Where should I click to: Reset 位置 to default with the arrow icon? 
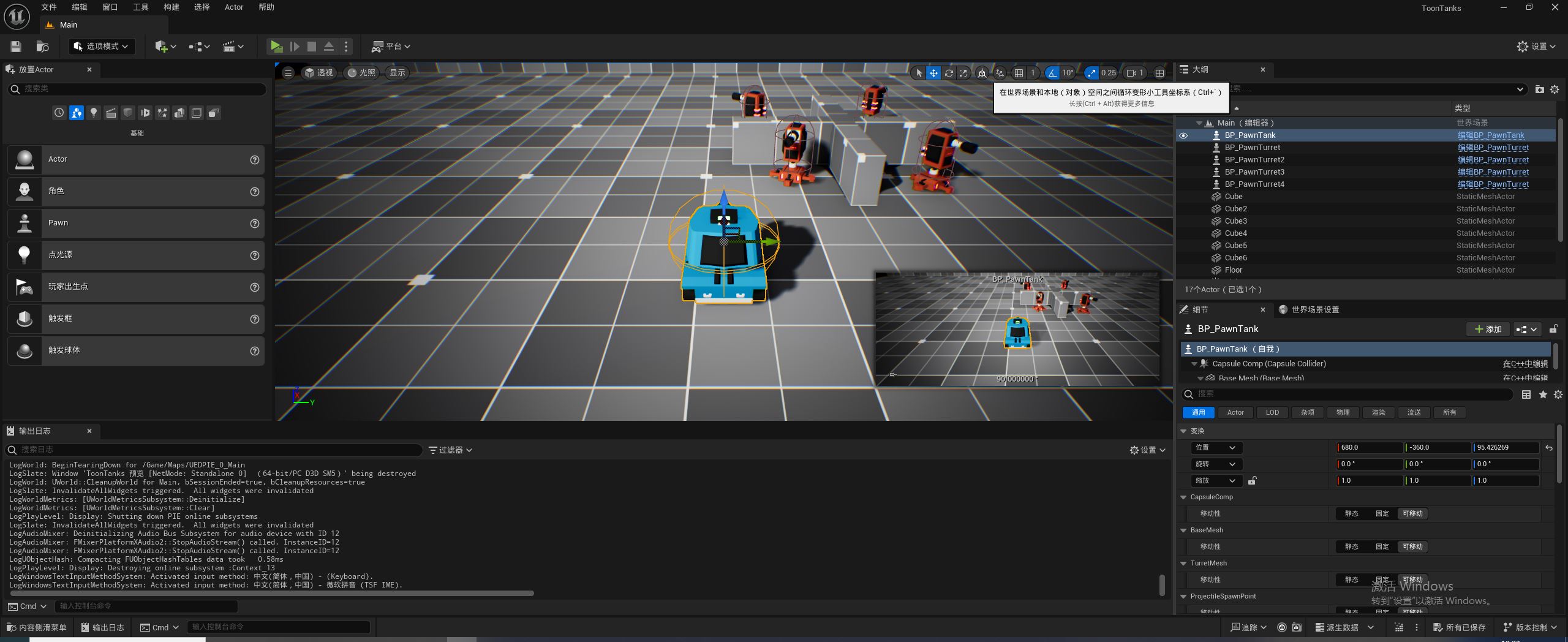[x=1549, y=448]
